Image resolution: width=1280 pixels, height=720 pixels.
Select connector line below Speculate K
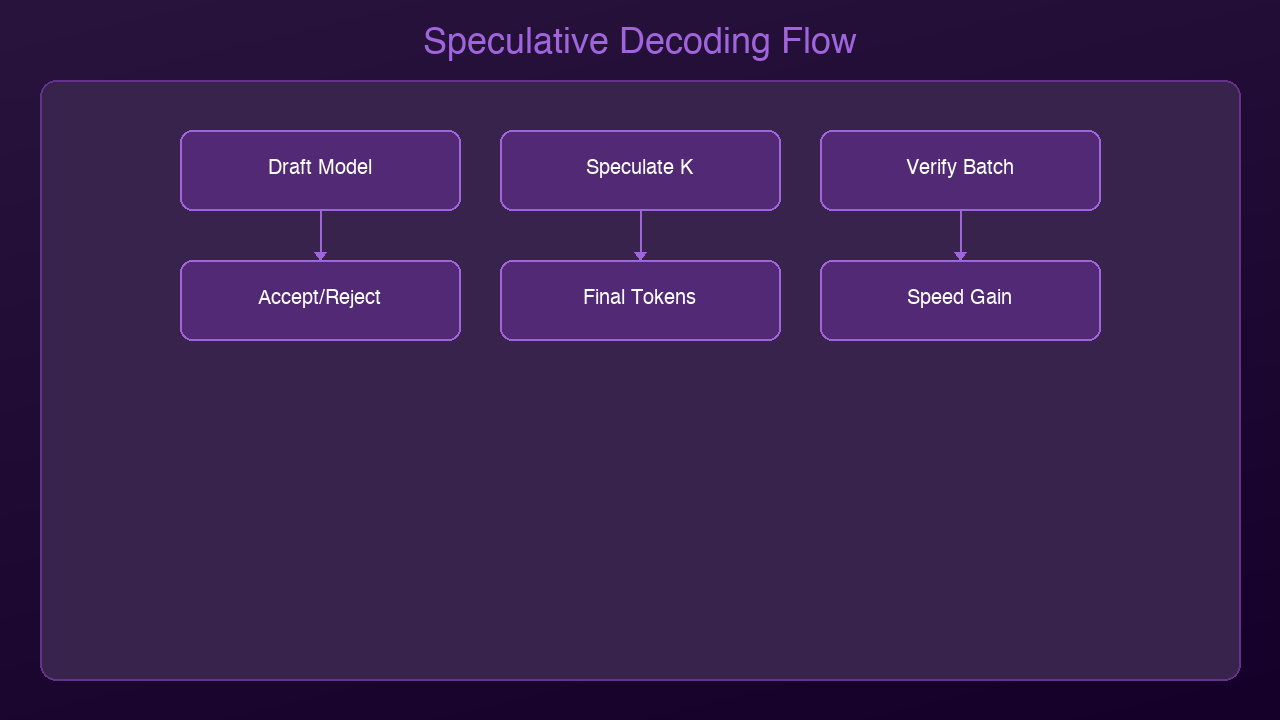tap(641, 230)
